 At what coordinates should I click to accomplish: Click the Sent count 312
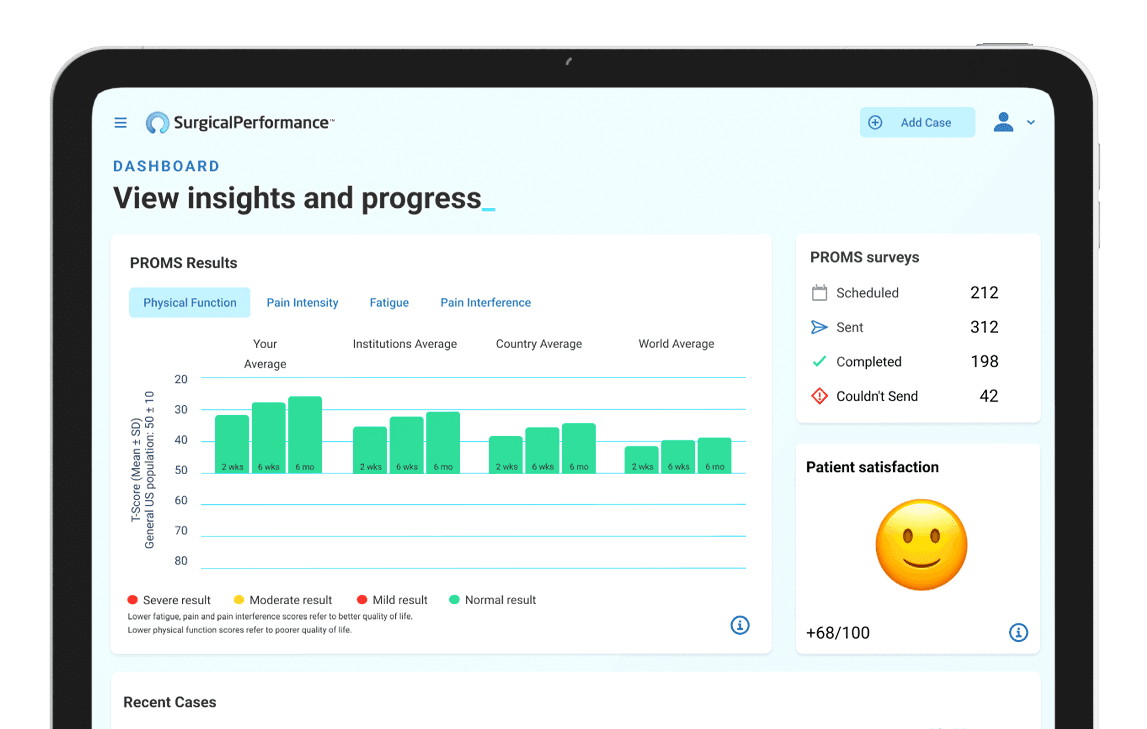984,327
